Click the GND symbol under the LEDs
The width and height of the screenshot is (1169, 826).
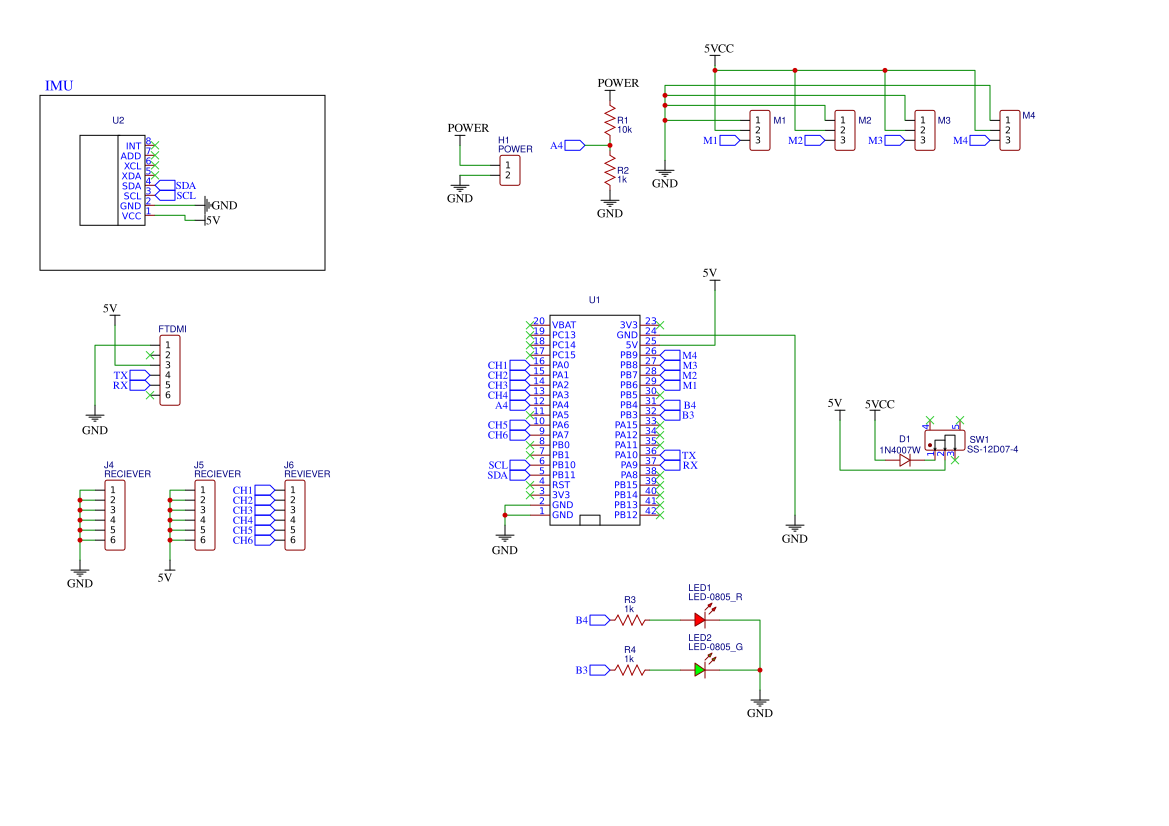click(x=760, y=705)
